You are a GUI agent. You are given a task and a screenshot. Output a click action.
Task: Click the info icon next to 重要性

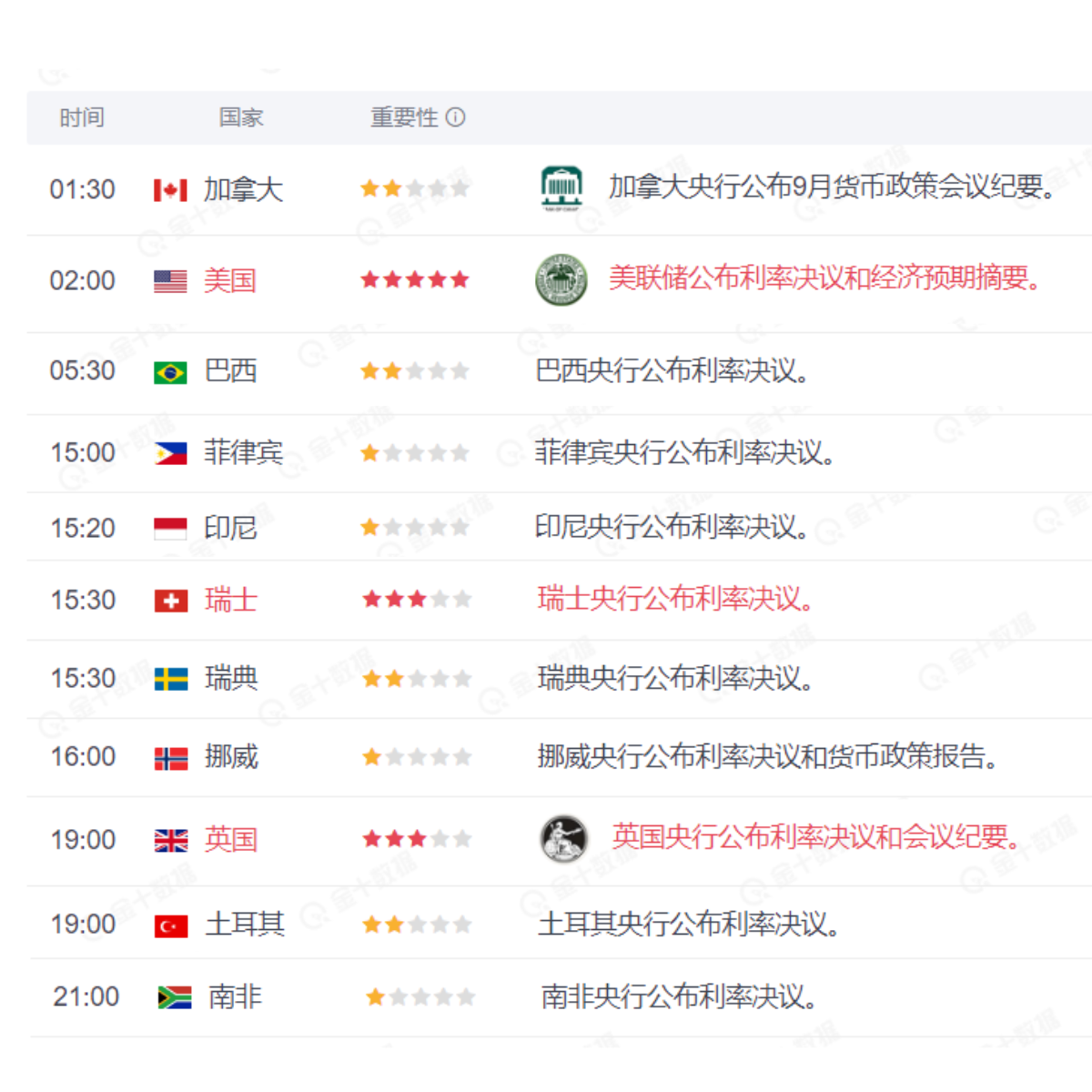456,117
